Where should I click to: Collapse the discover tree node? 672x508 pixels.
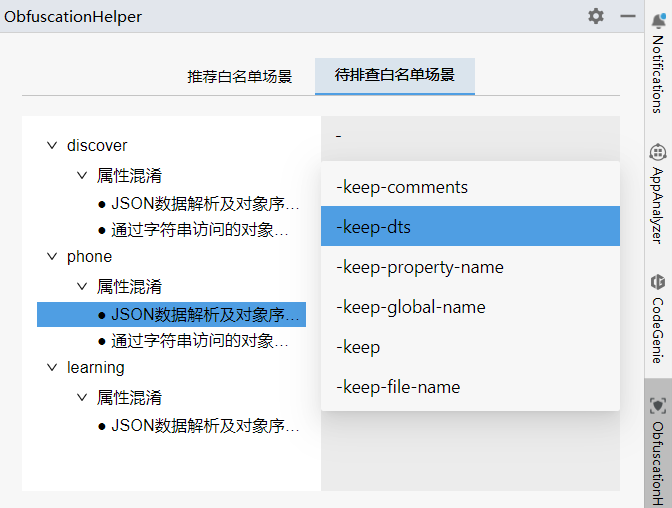52,146
